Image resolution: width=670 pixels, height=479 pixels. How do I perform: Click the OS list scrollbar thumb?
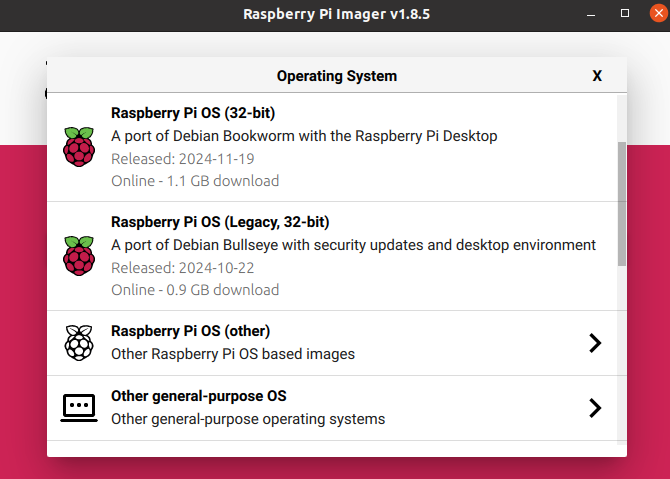click(x=622, y=200)
